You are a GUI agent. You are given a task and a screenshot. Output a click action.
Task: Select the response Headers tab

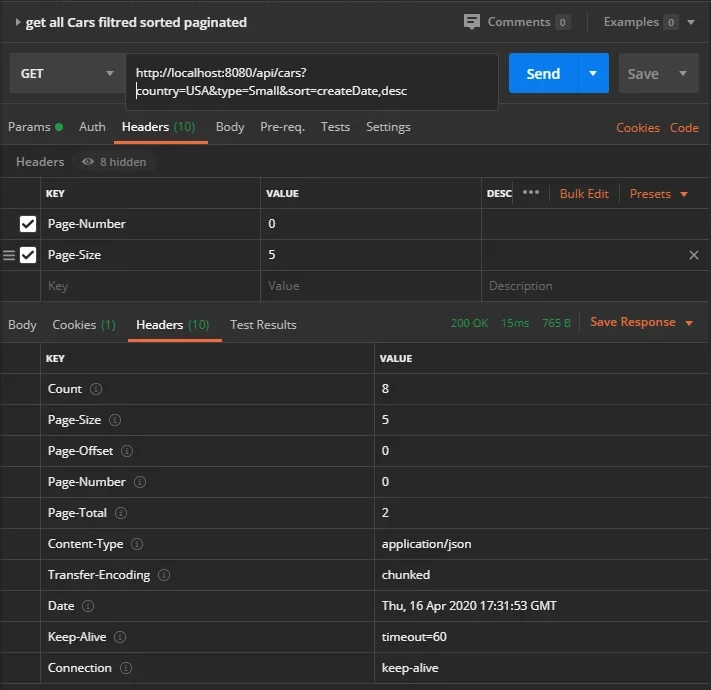tap(172, 325)
